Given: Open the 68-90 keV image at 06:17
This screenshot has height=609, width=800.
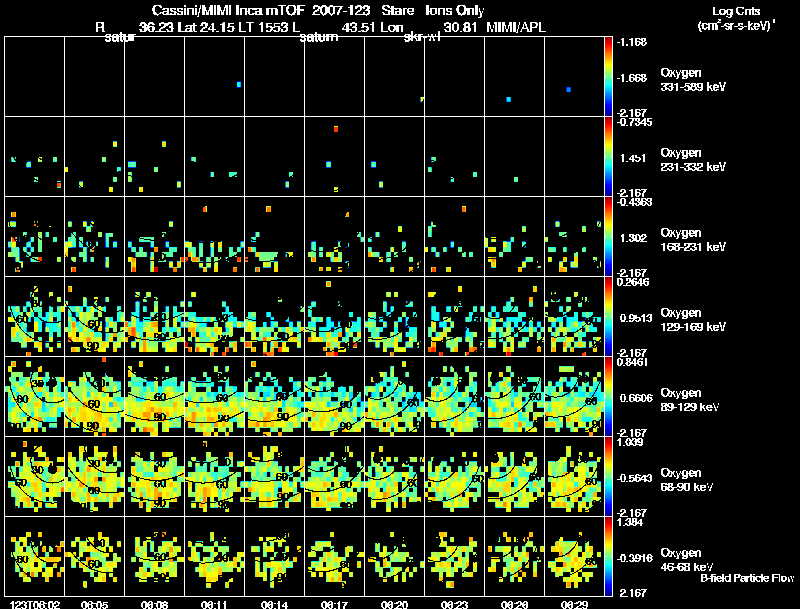Looking at the screenshot, I should 334,476.
